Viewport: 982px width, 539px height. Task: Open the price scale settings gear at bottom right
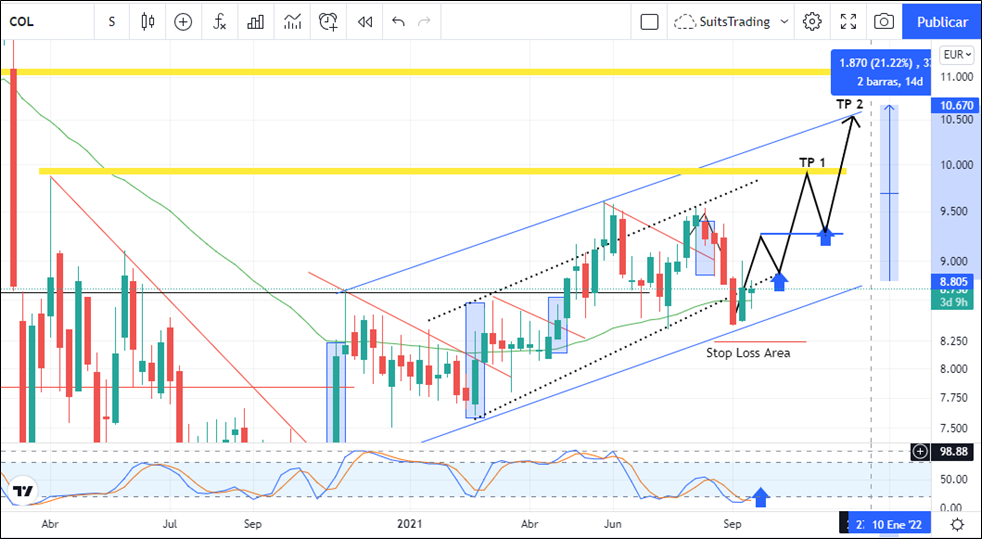[957, 524]
